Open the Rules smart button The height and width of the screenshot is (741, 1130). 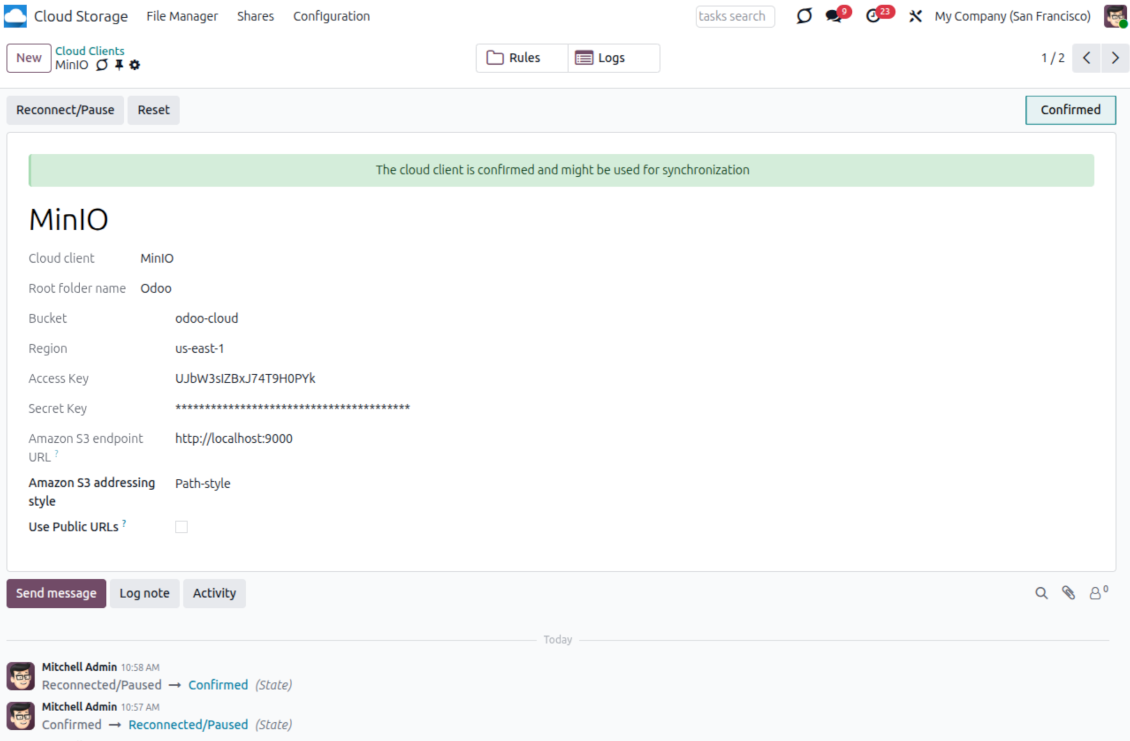pyautogui.click(x=522, y=58)
